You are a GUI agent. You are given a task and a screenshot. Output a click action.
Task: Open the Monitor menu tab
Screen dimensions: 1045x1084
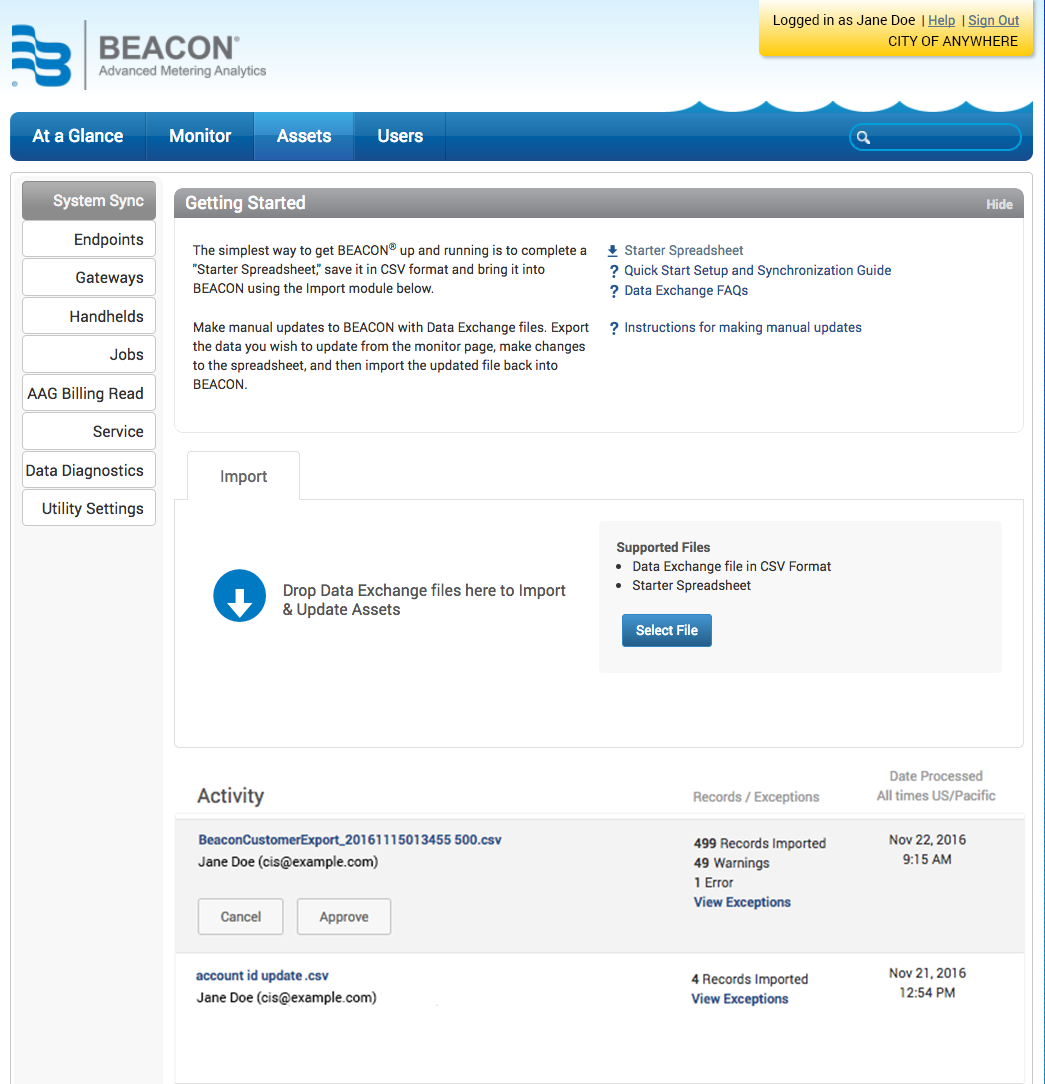[x=200, y=136]
